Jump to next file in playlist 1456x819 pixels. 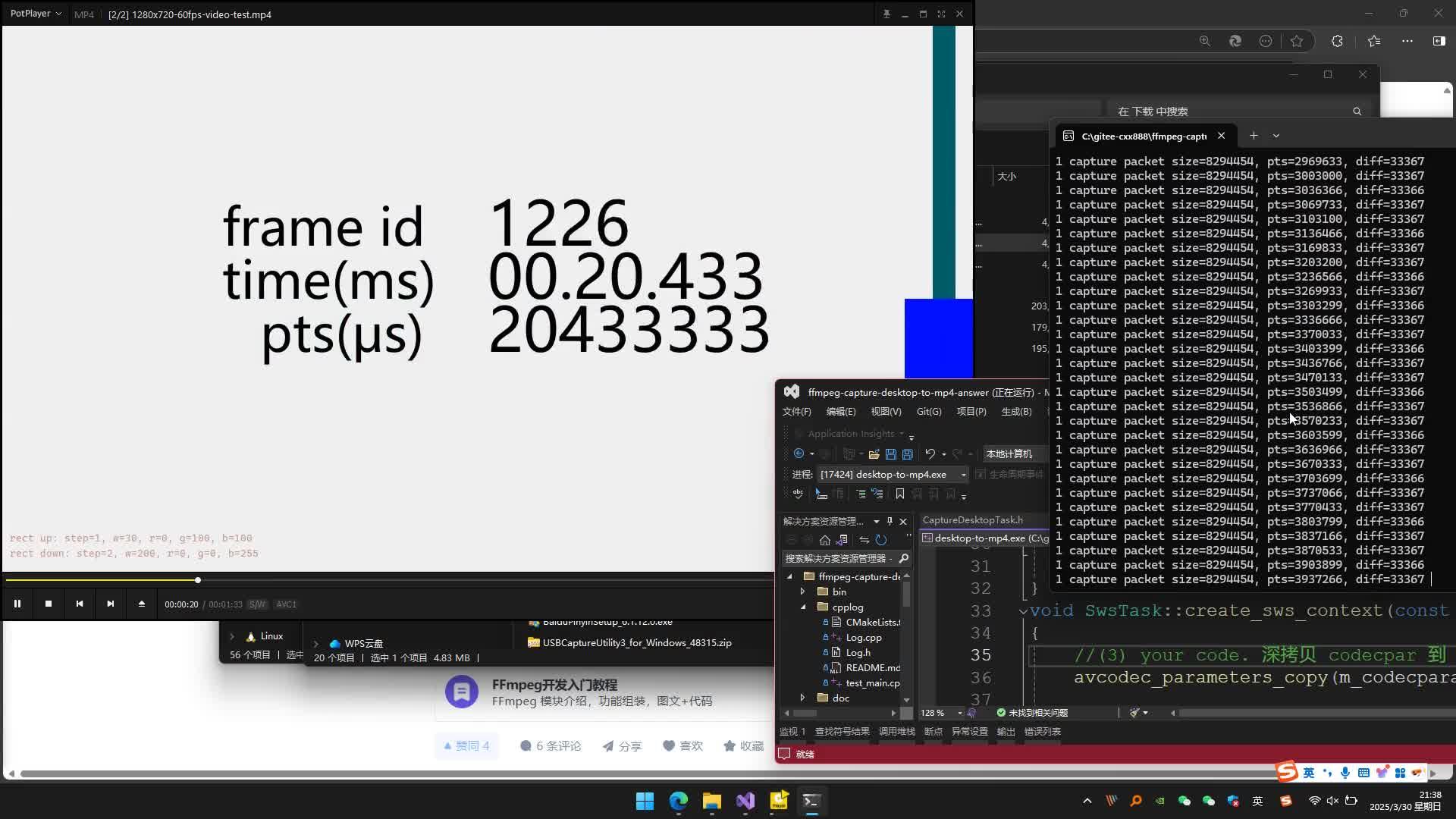pyautogui.click(x=111, y=604)
